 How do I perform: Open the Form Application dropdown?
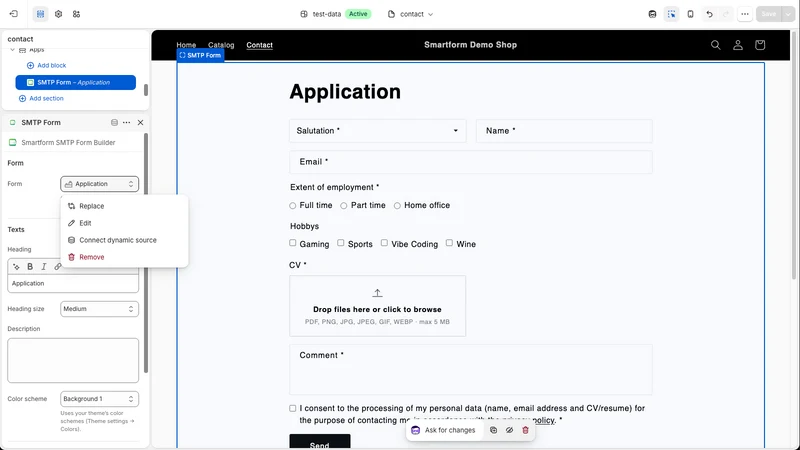(x=99, y=184)
